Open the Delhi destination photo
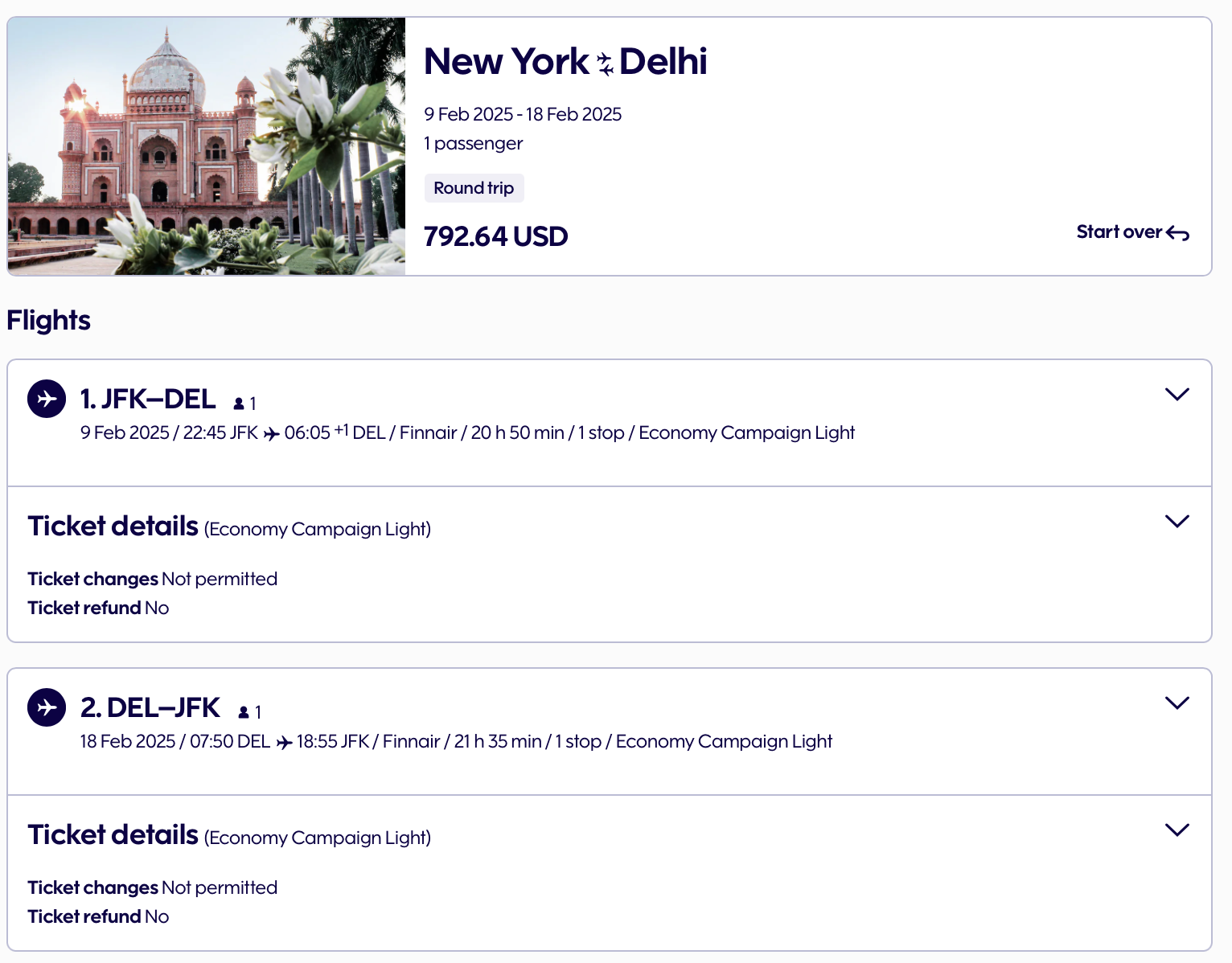 click(x=207, y=146)
